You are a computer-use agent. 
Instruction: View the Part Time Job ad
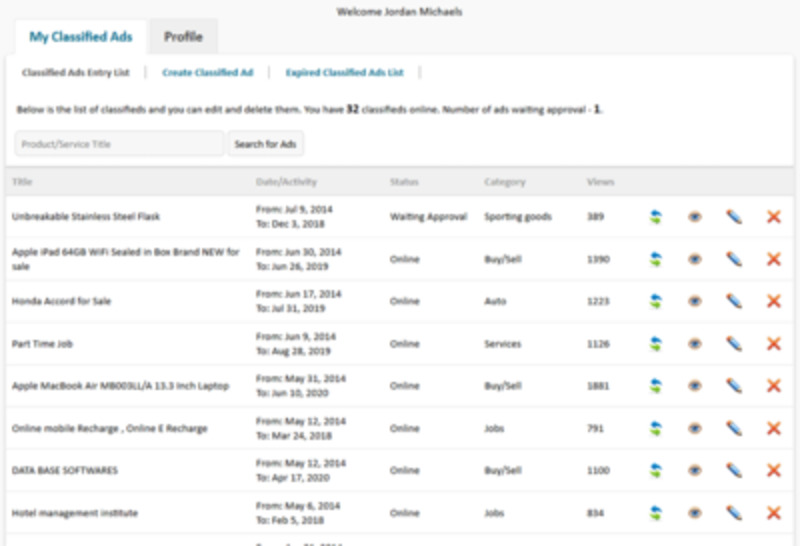pos(694,344)
